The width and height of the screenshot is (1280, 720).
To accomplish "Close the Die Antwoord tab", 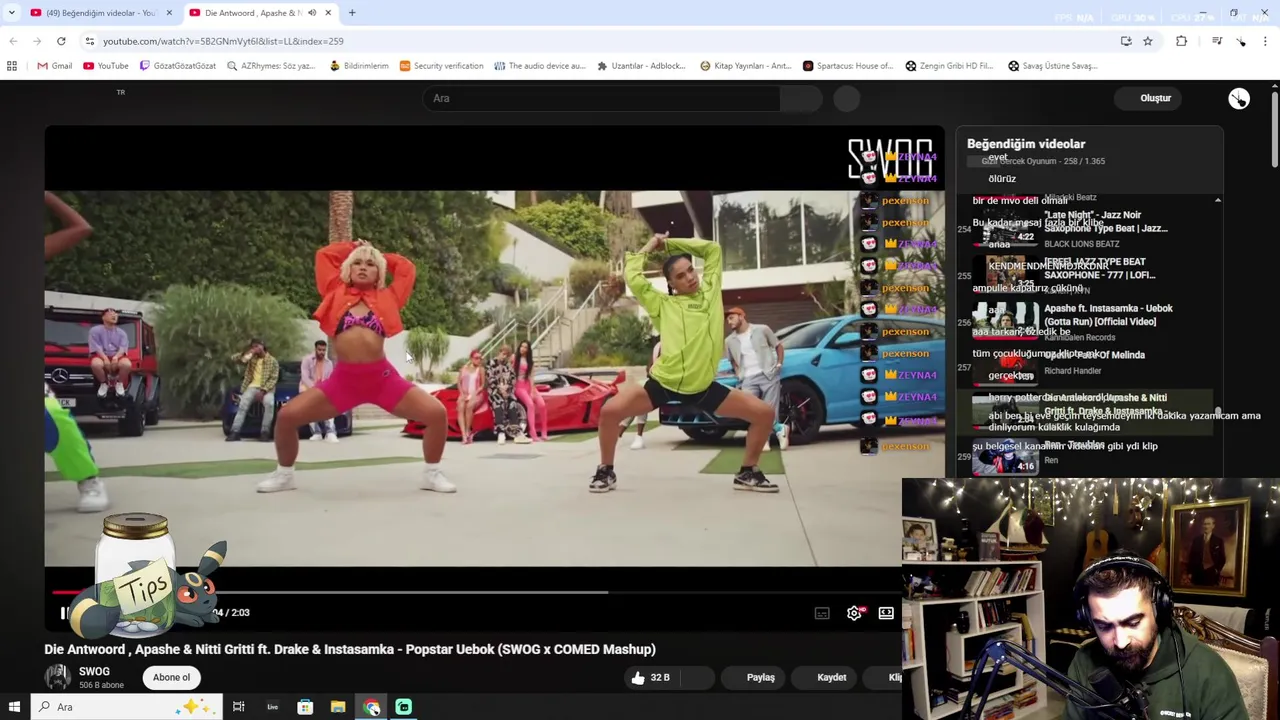I will click(x=328, y=13).
